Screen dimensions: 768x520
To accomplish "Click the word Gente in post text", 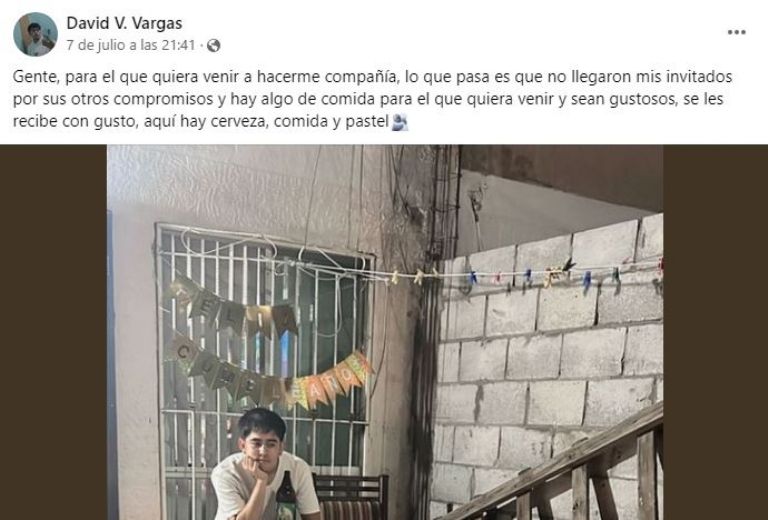I will tap(36, 77).
